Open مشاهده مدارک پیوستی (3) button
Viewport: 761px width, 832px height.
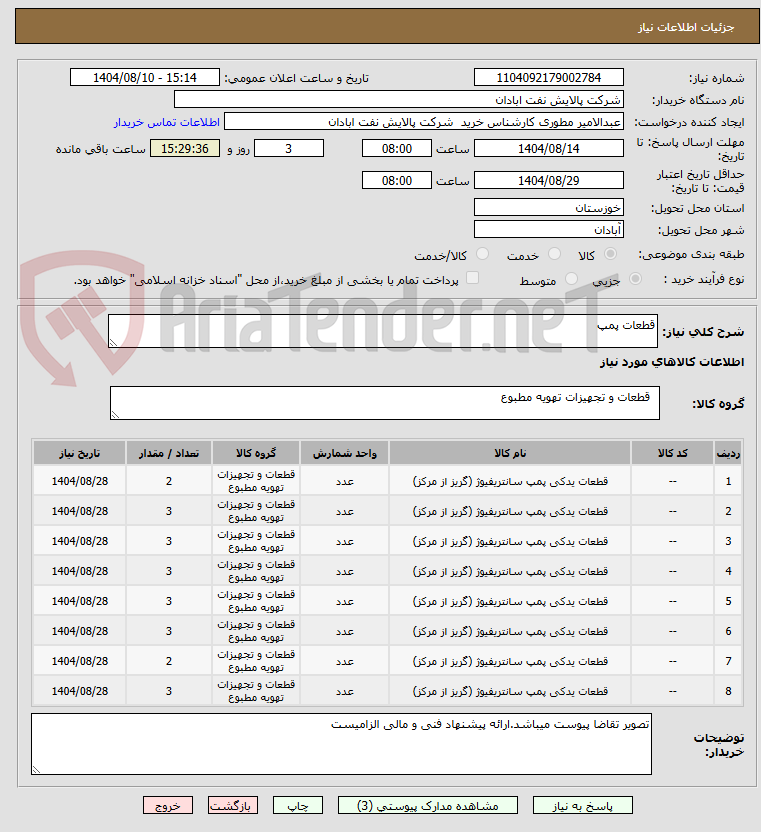point(428,805)
